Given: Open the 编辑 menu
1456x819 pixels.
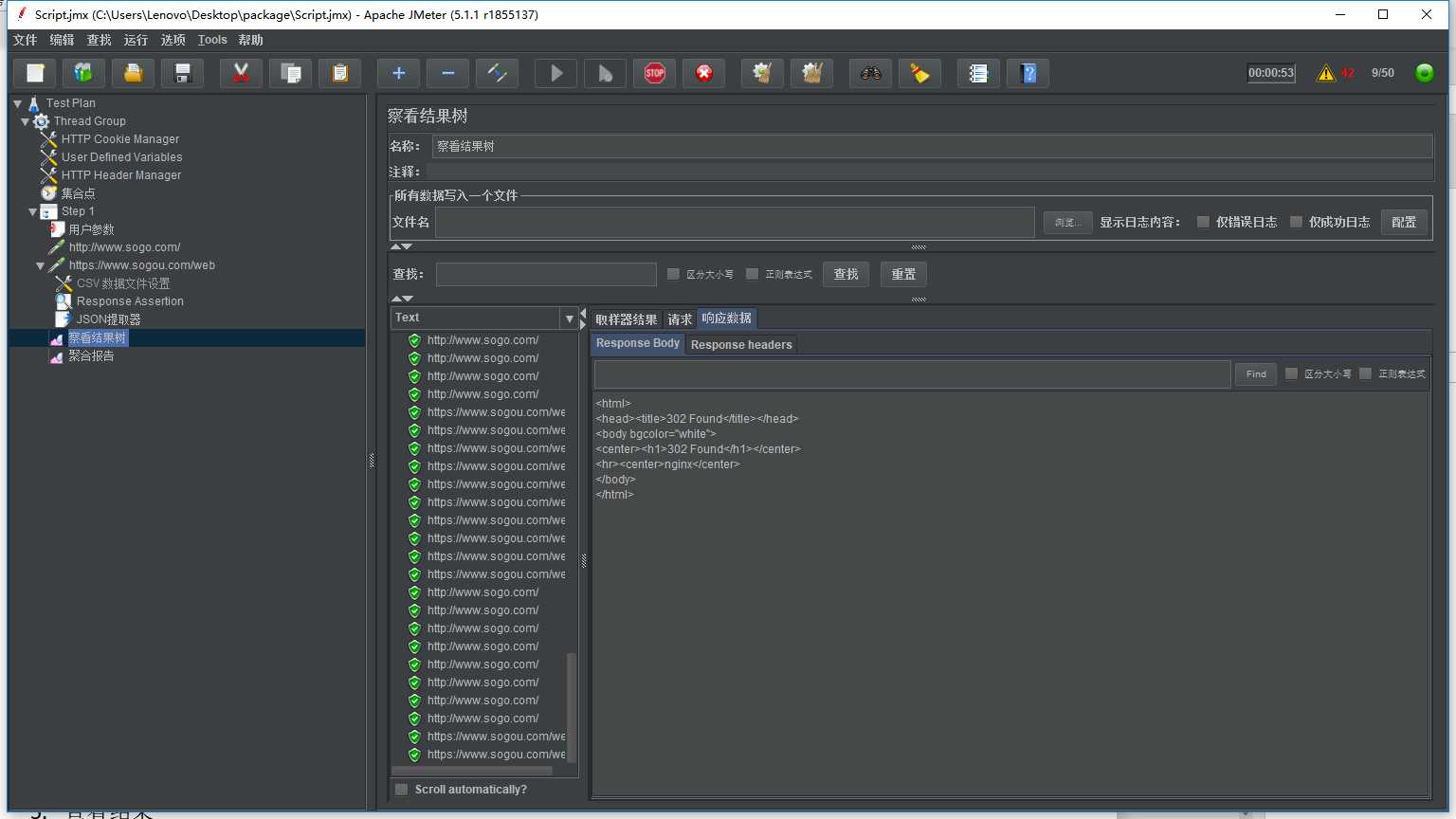Looking at the screenshot, I should [x=62, y=40].
